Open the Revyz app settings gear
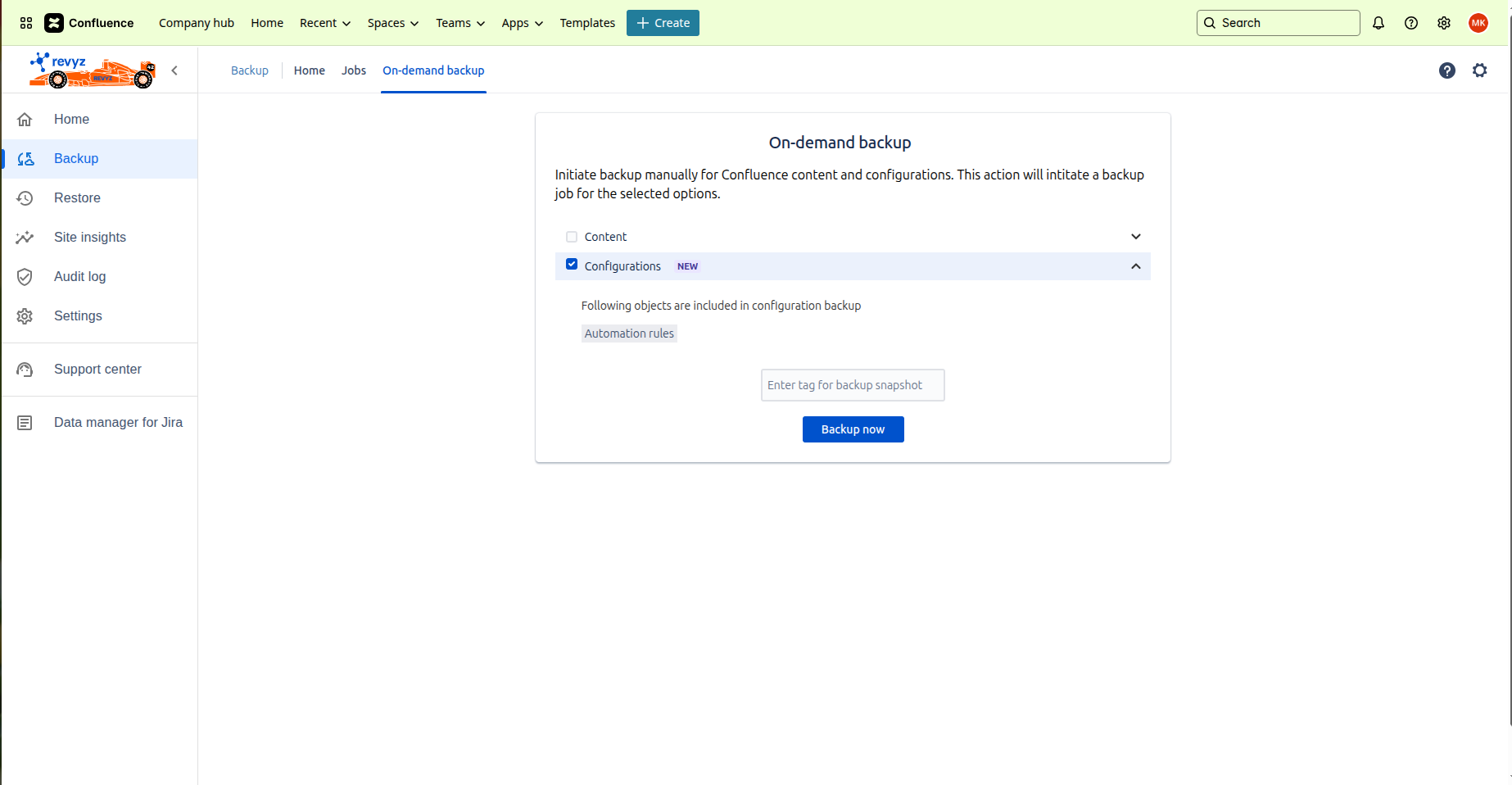Screen dimensions: 1512x785 pyautogui.click(x=1480, y=70)
